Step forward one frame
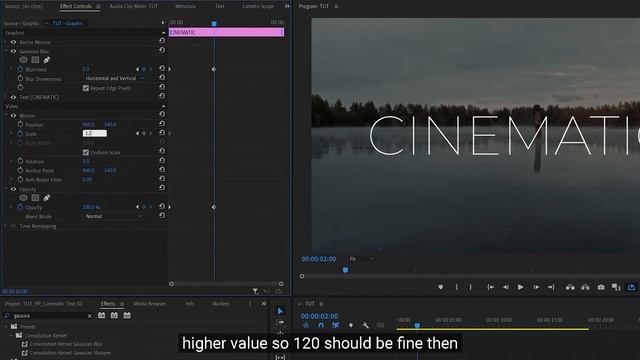This screenshot has width=640, height=360. click(536, 287)
